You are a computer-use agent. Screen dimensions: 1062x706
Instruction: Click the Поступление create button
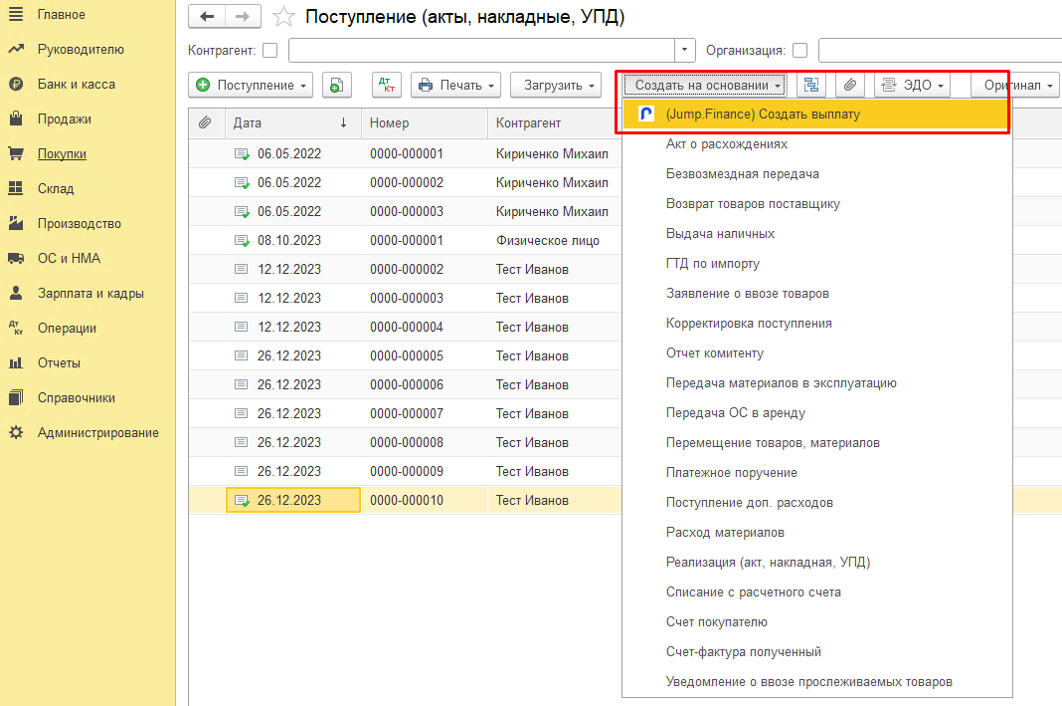pyautogui.click(x=251, y=86)
